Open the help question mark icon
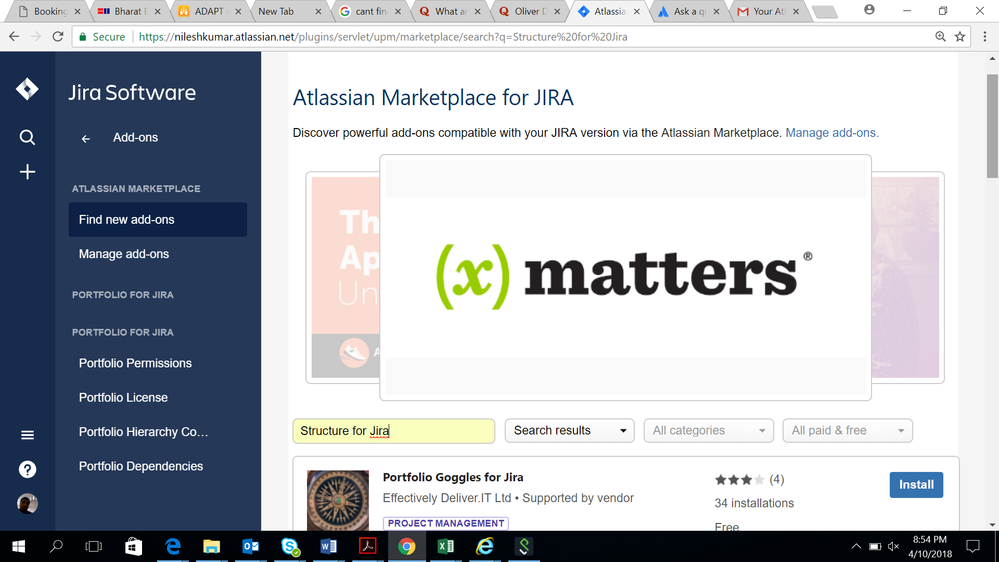 (x=27, y=470)
